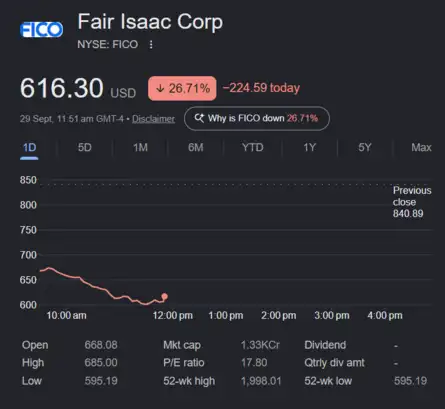View the 1Y chart range

tap(309, 147)
